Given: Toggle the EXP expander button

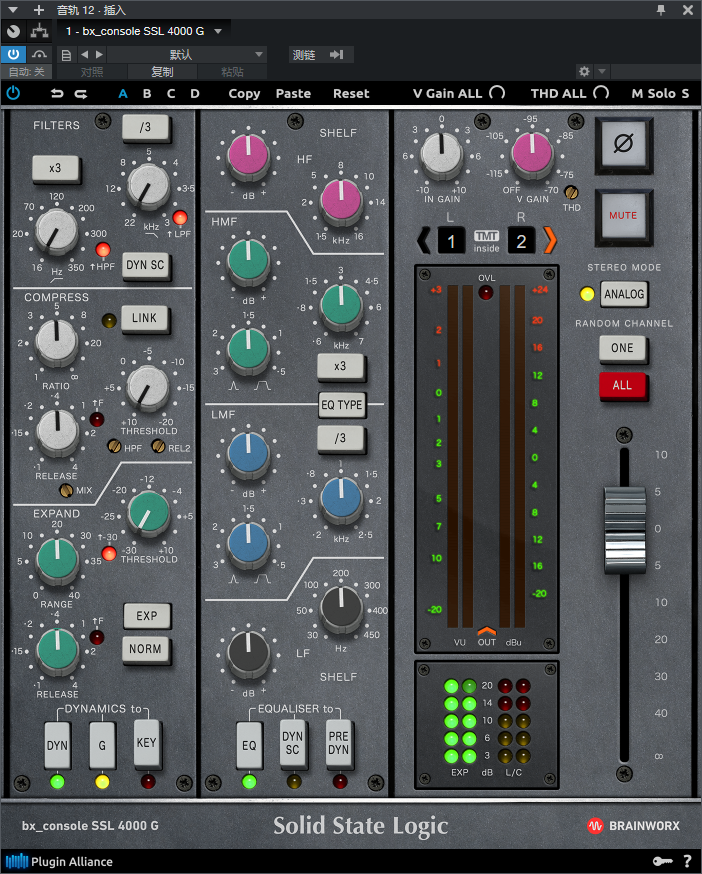Looking at the screenshot, I should pos(147,616).
